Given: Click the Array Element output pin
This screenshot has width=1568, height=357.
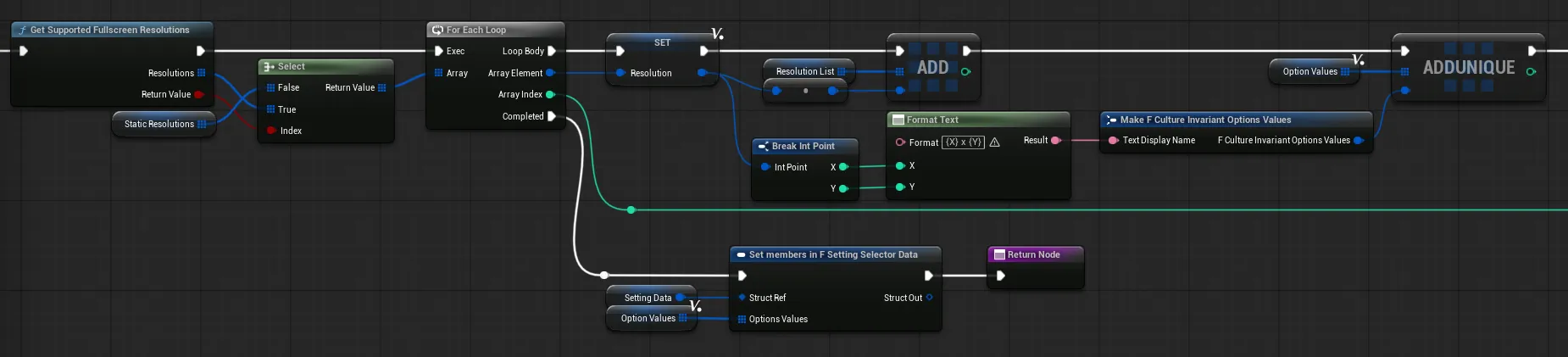Looking at the screenshot, I should tap(550, 73).
